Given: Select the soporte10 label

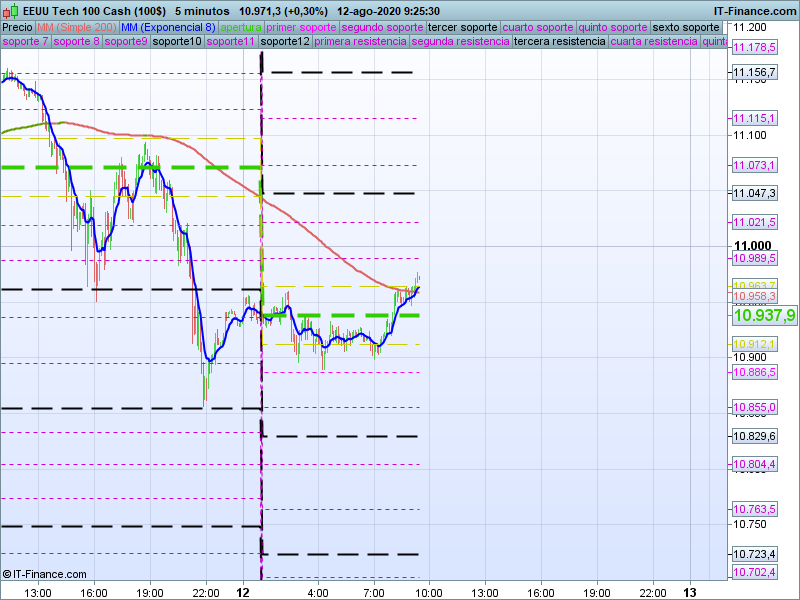Looking at the screenshot, I should [177, 42].
